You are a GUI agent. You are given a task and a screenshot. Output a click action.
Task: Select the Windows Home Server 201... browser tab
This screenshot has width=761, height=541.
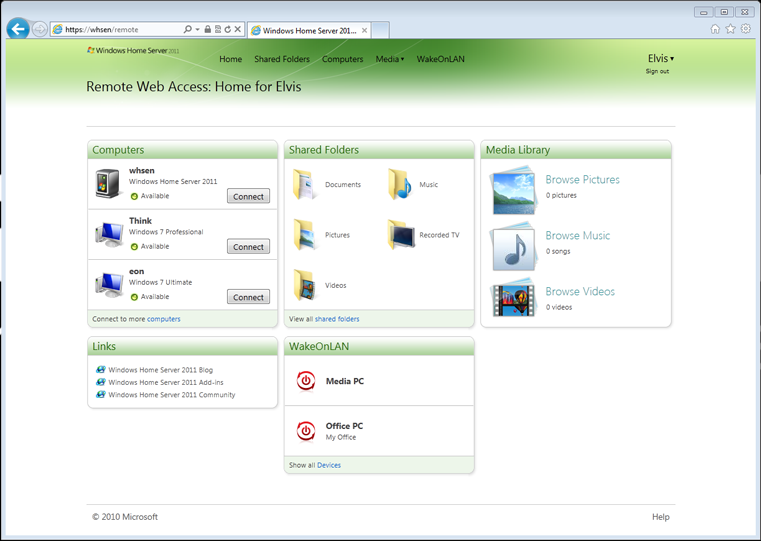(309, 31)
